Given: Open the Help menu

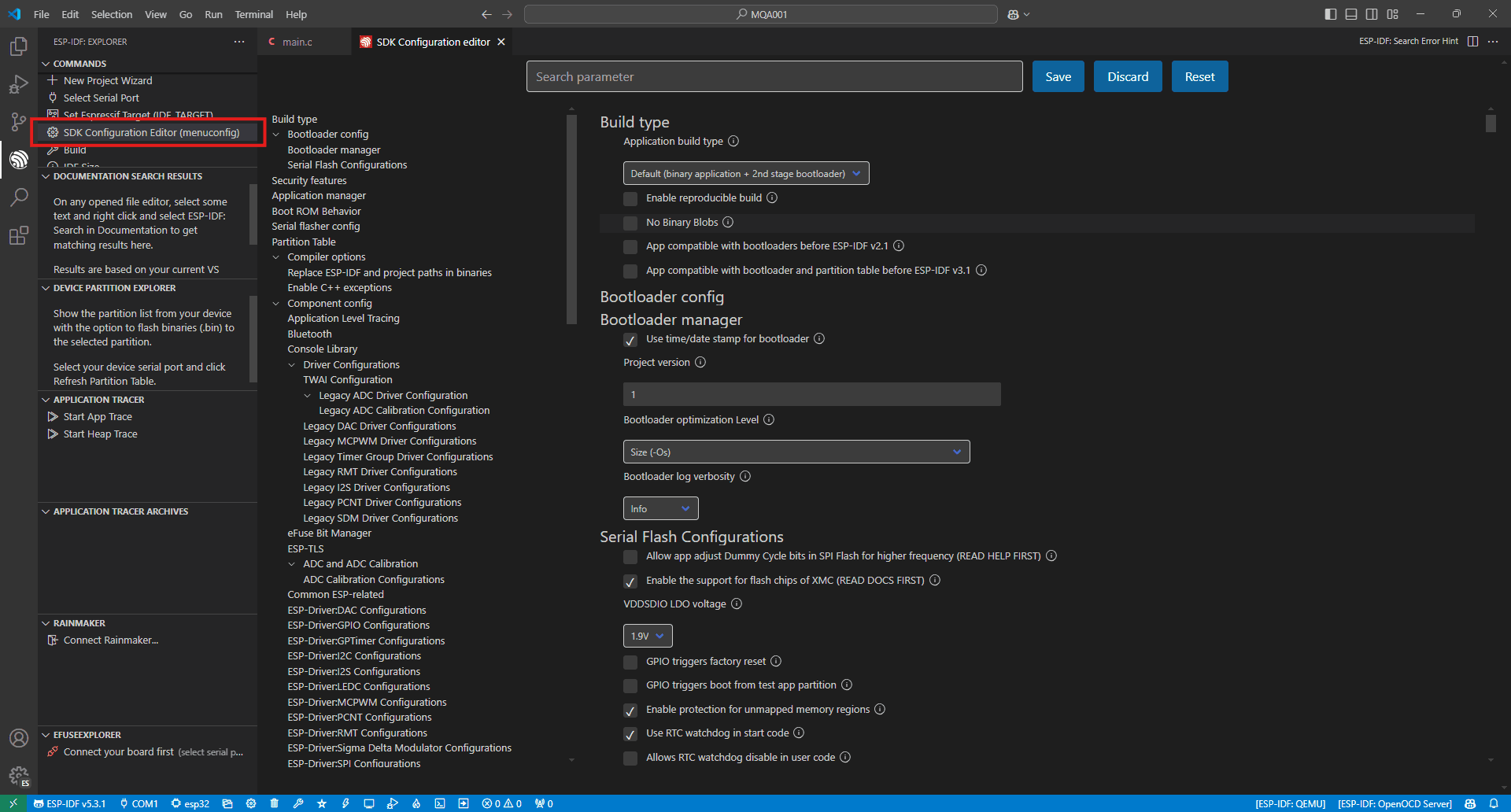Looking at the screenshot, I should pos(296,14).
